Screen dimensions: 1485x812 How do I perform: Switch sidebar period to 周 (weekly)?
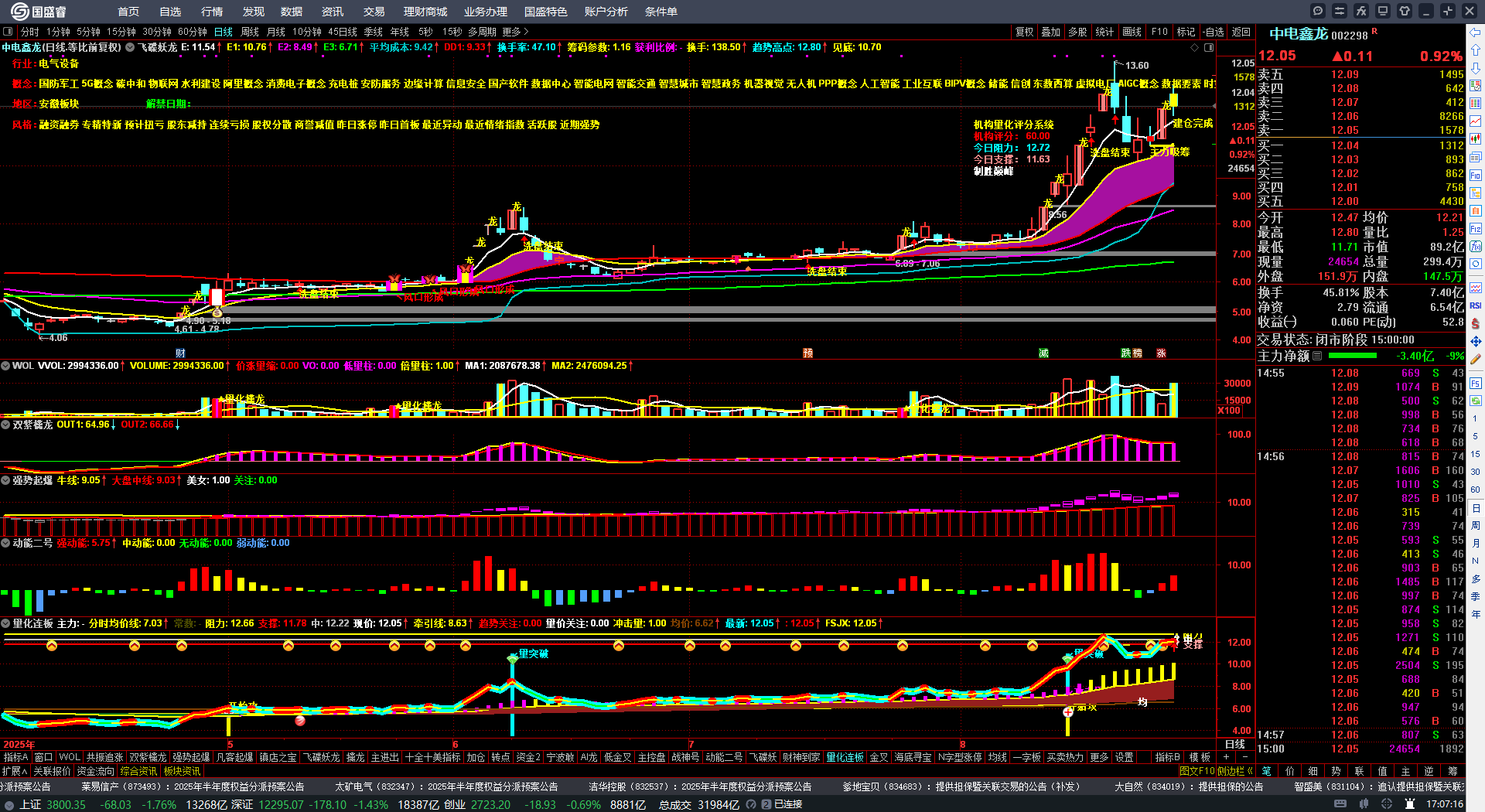click(1476, 525)
